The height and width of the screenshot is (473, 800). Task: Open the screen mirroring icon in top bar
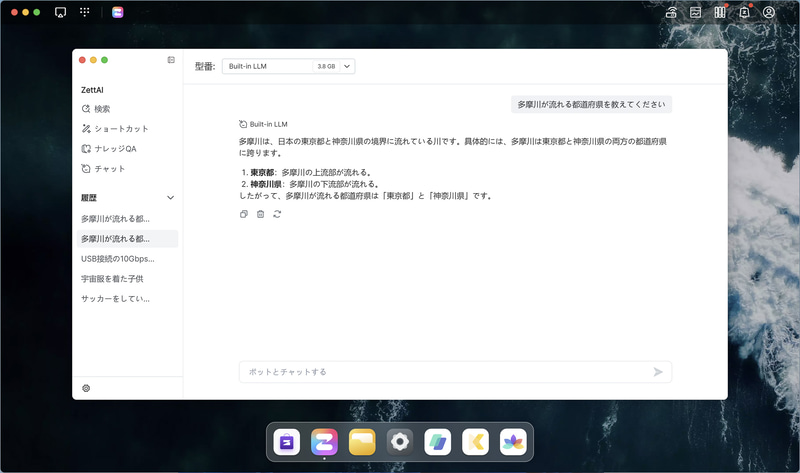tap(60, 12)
